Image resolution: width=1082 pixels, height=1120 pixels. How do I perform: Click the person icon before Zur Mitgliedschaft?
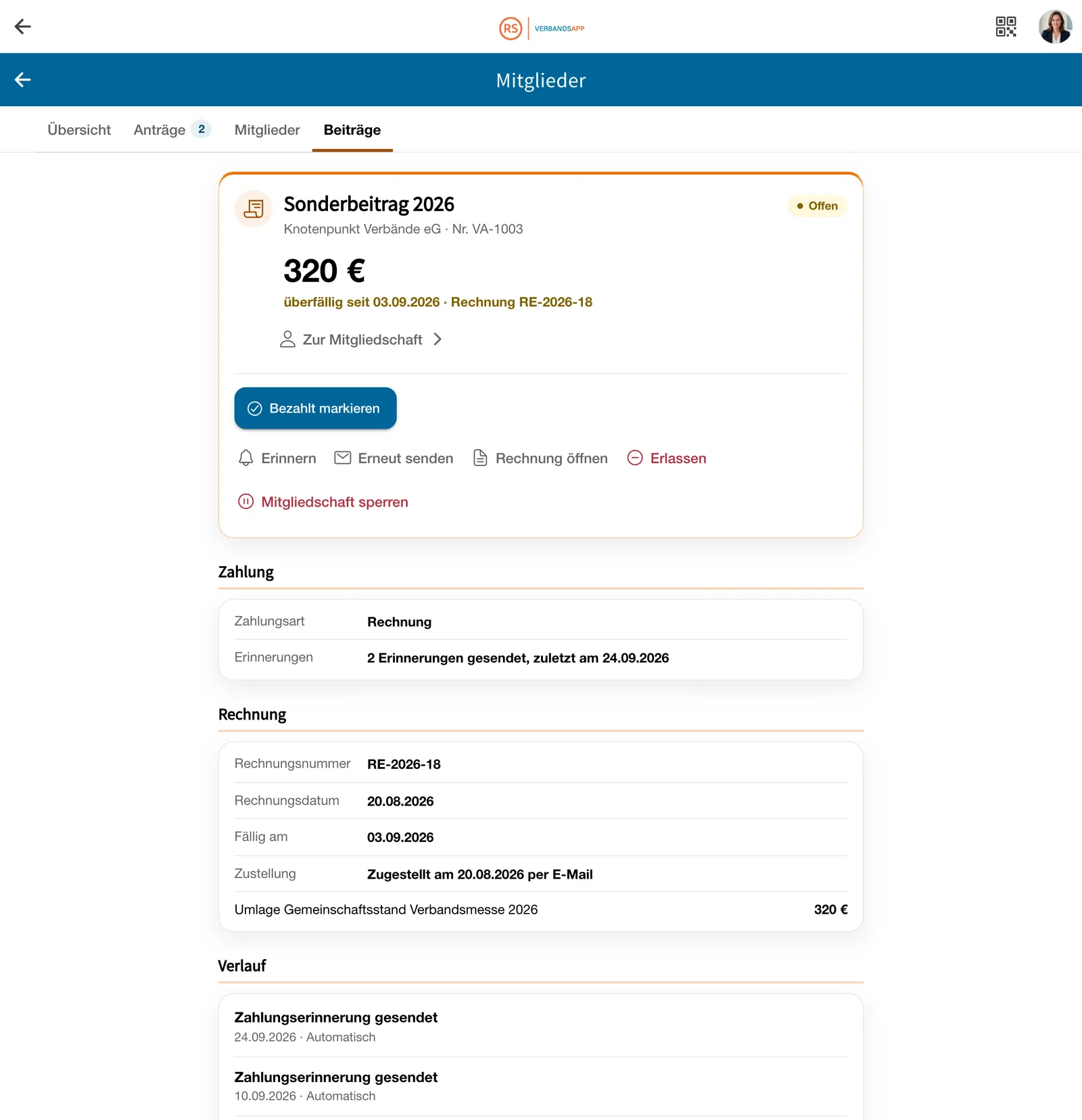coord(287,340)
